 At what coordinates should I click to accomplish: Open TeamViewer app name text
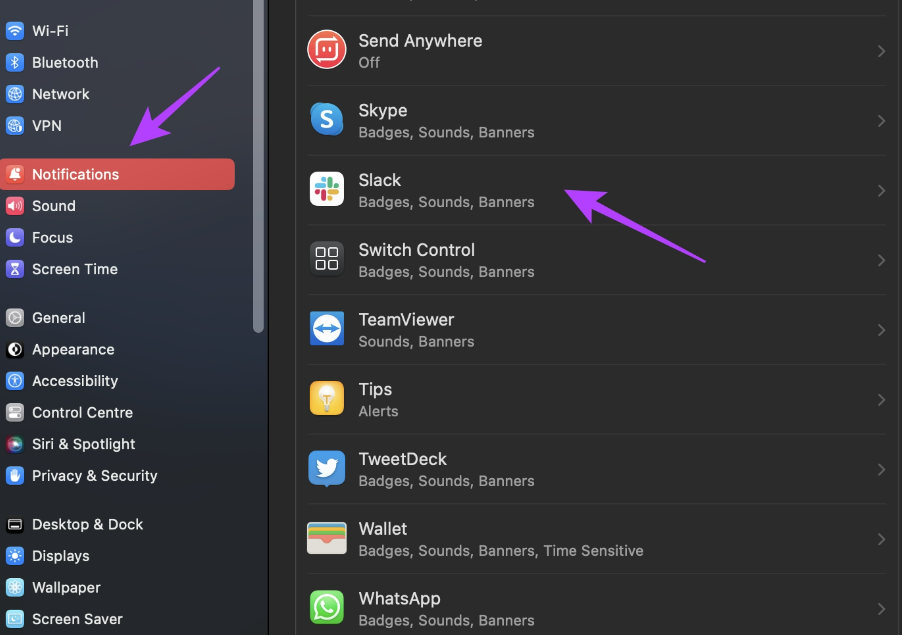[406, 319]
